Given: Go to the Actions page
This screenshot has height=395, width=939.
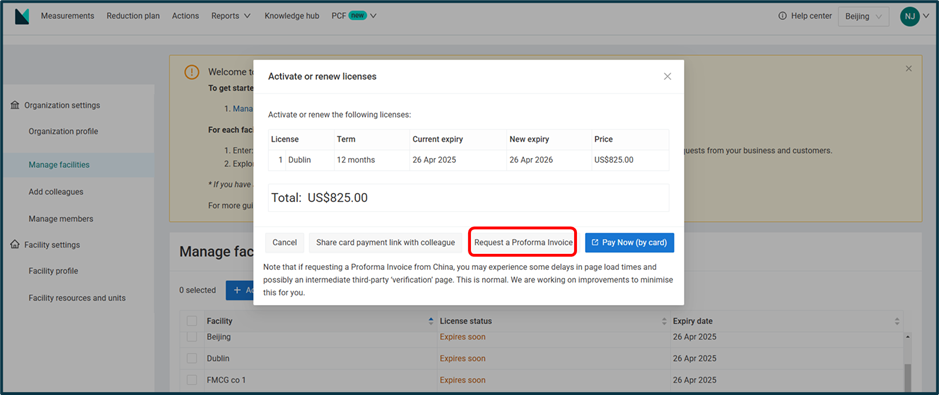Looking at the screenshot, I should coord(185,16).
